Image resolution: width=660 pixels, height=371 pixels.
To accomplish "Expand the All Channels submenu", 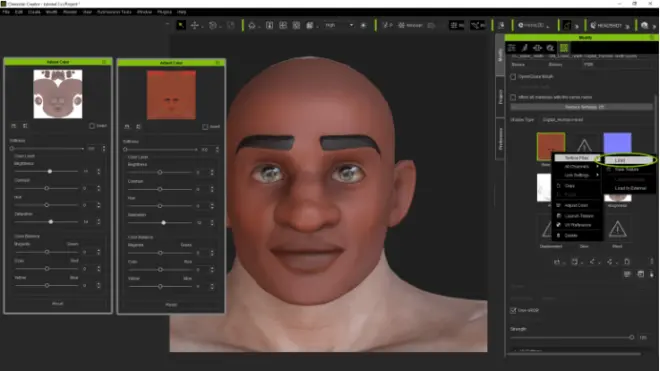I will coord(578,166).
